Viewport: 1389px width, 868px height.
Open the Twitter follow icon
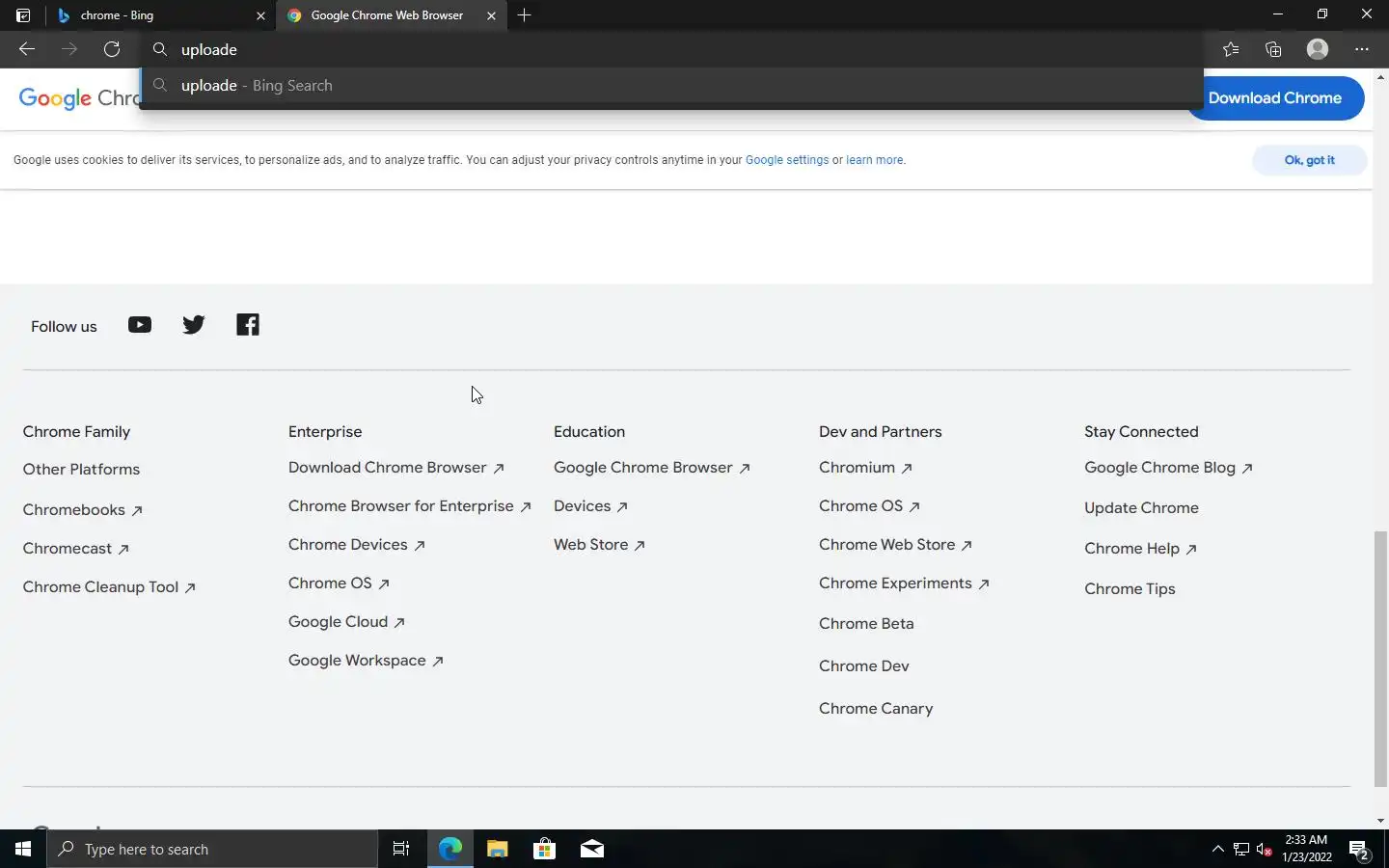tap(194, 325)
